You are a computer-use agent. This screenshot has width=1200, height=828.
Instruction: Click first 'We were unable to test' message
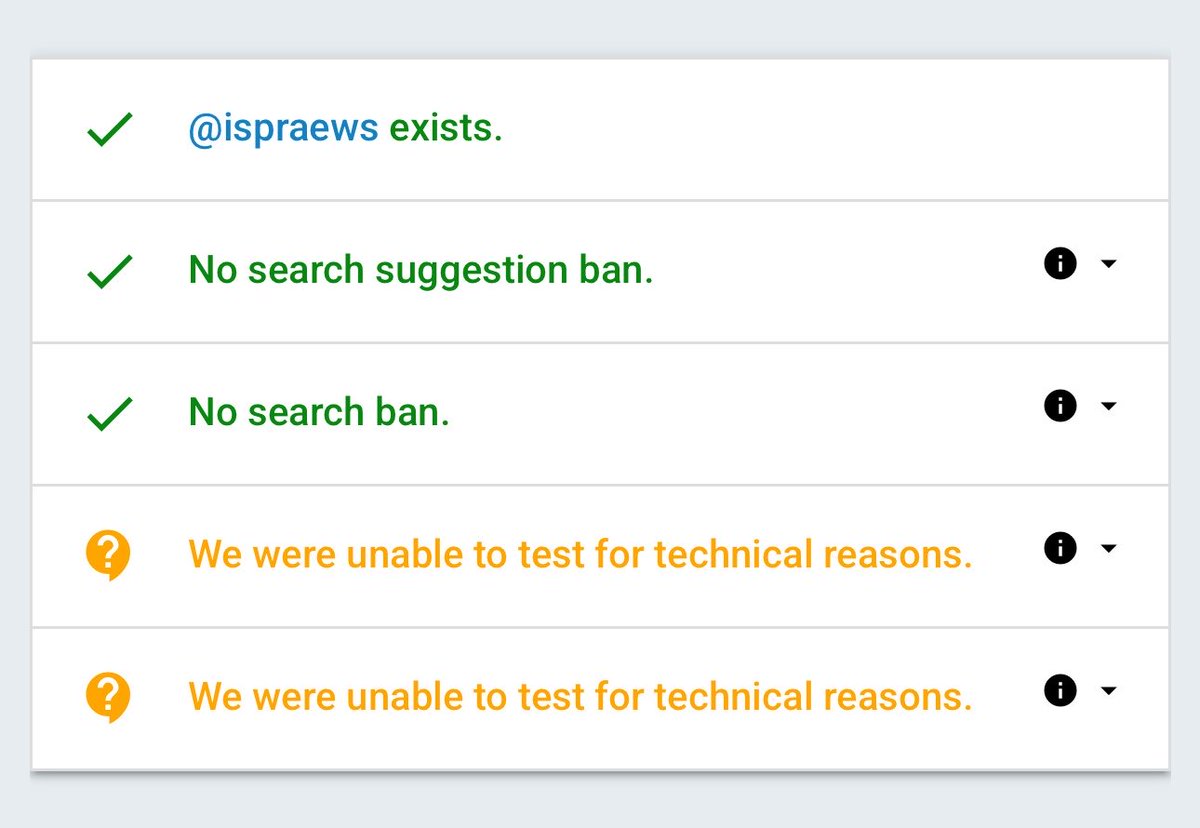click(580, 554)
